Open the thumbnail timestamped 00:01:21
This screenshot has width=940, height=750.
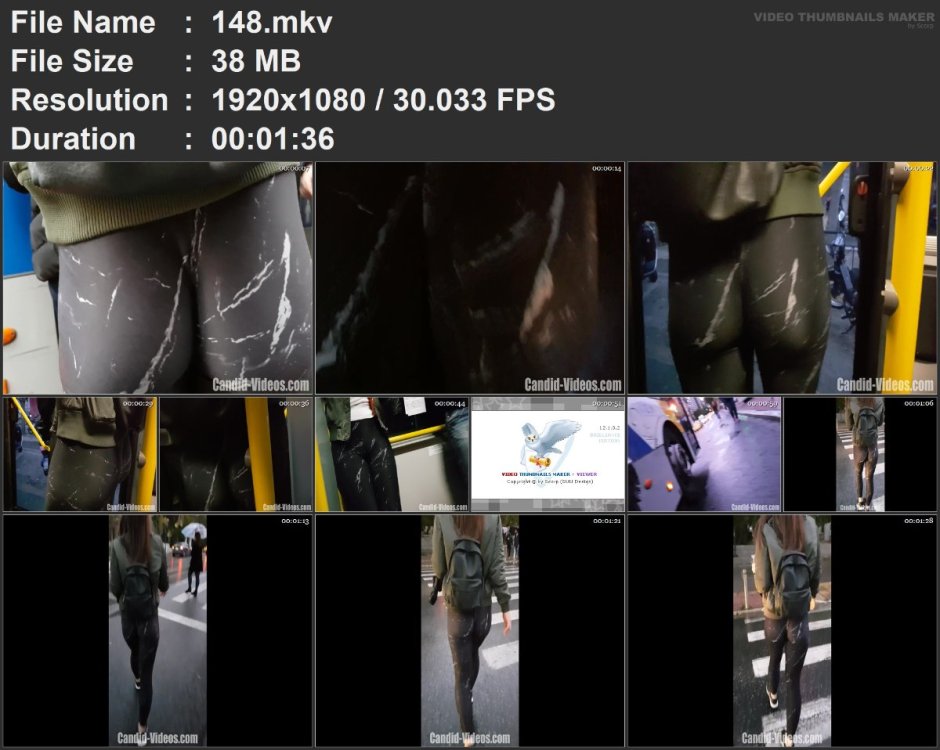(x=470, y=630)
